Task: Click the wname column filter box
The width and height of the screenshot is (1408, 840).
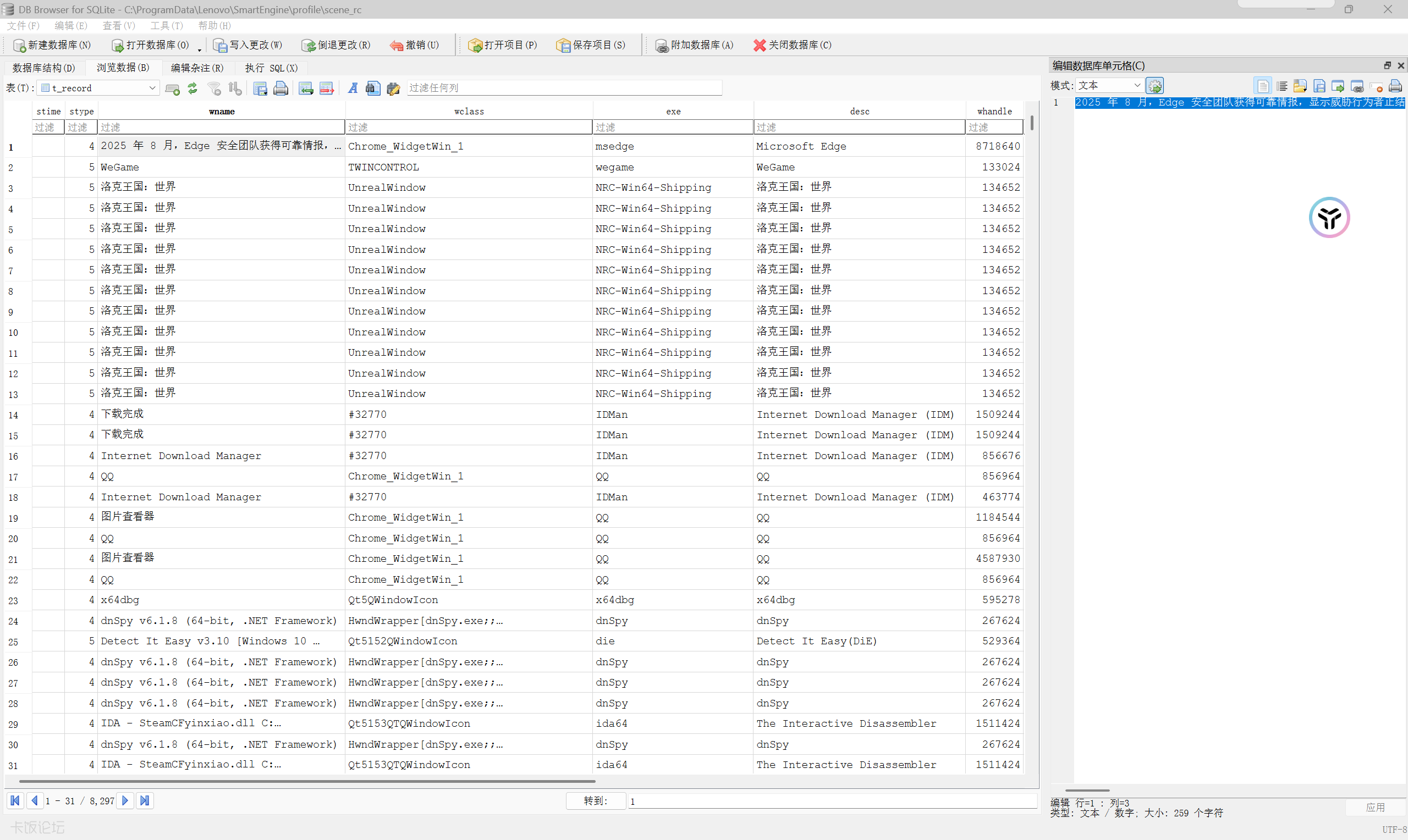Action: (x=221, y=128)
